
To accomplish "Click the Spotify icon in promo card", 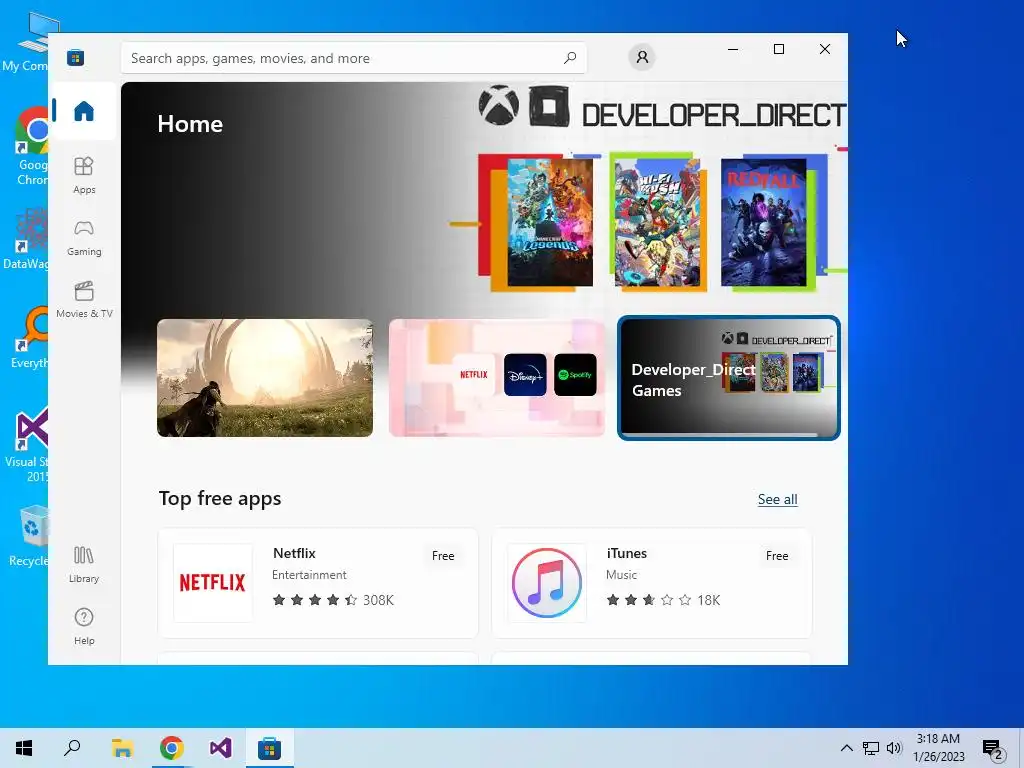I will pyautogui.click(x=575, y=375).
